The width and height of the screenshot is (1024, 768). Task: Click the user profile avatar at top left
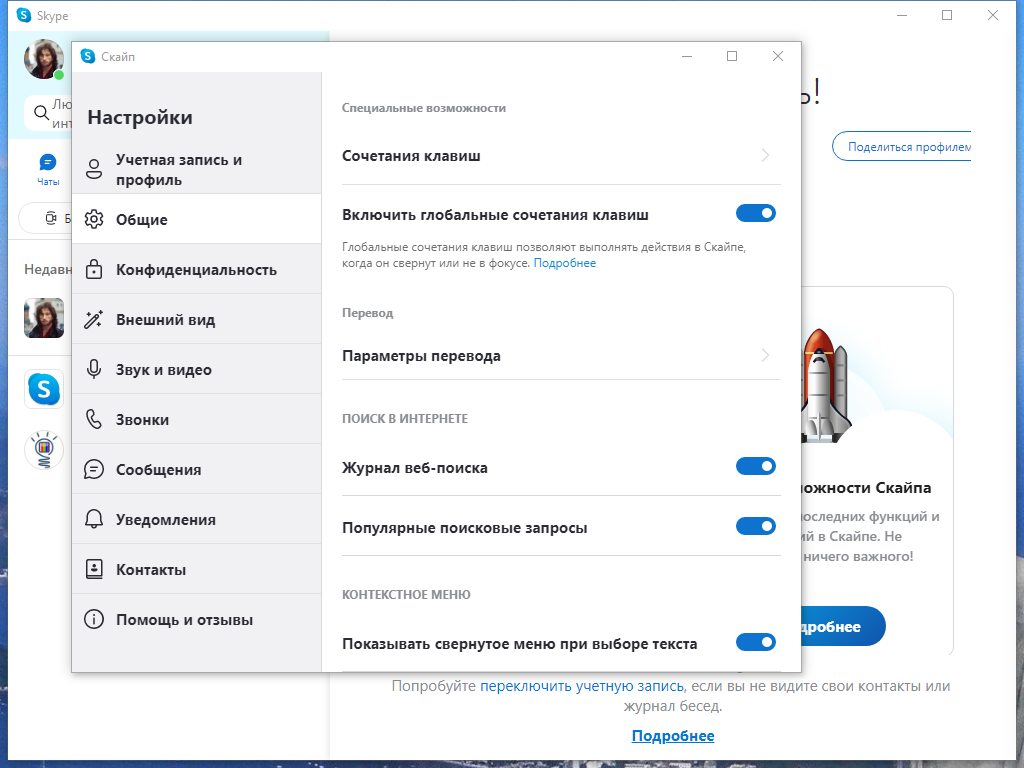44,59
